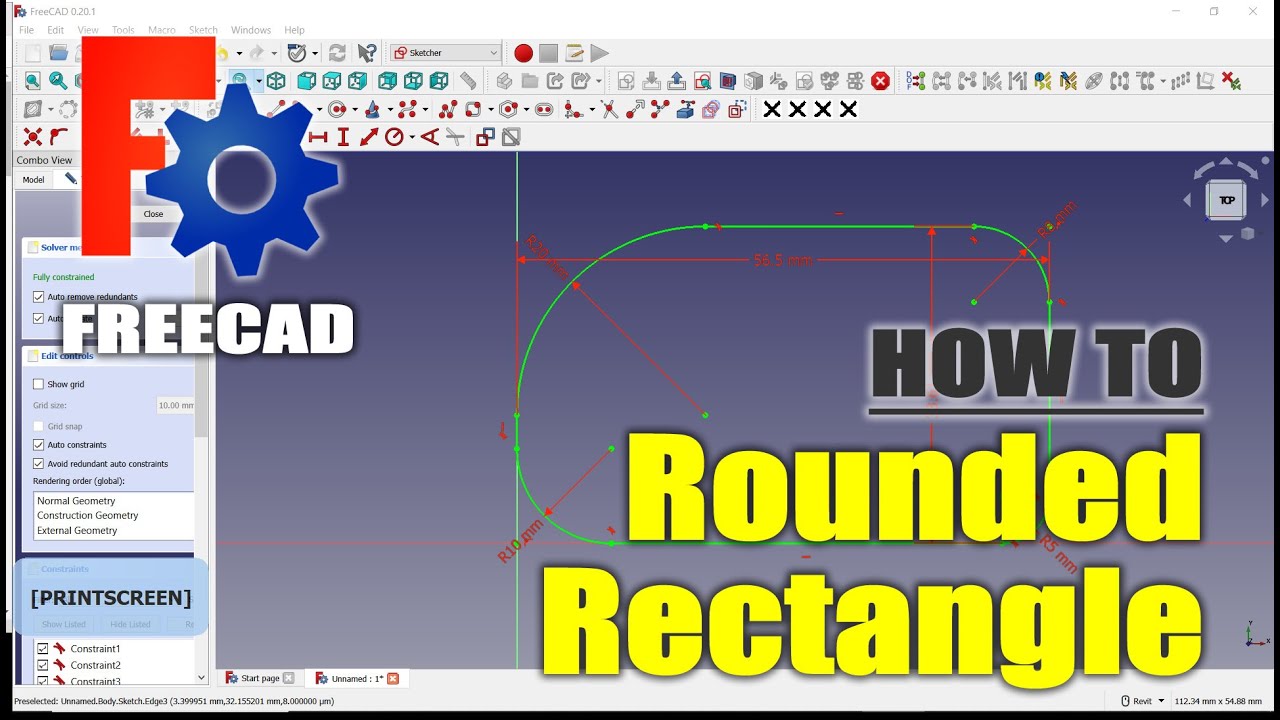Screen dimensions: 1280x720
Task: Select the Create Rectangle tool
Action: coord(473,109)
